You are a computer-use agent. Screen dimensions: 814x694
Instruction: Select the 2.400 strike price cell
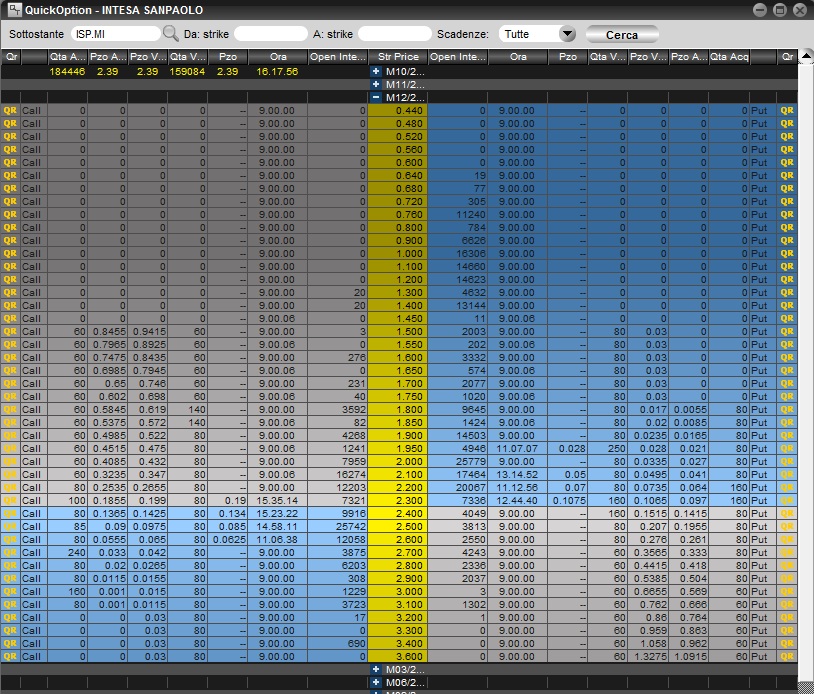398,513
